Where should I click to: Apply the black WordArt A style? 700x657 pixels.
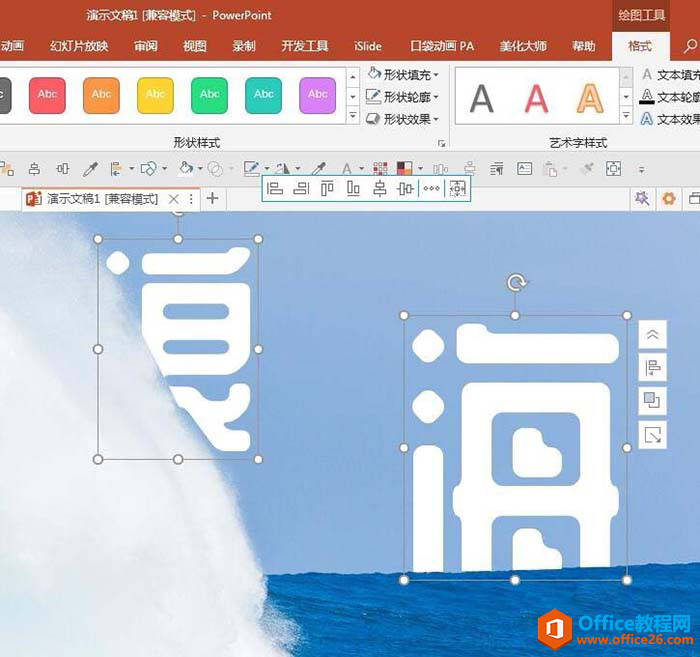(482, 98)
